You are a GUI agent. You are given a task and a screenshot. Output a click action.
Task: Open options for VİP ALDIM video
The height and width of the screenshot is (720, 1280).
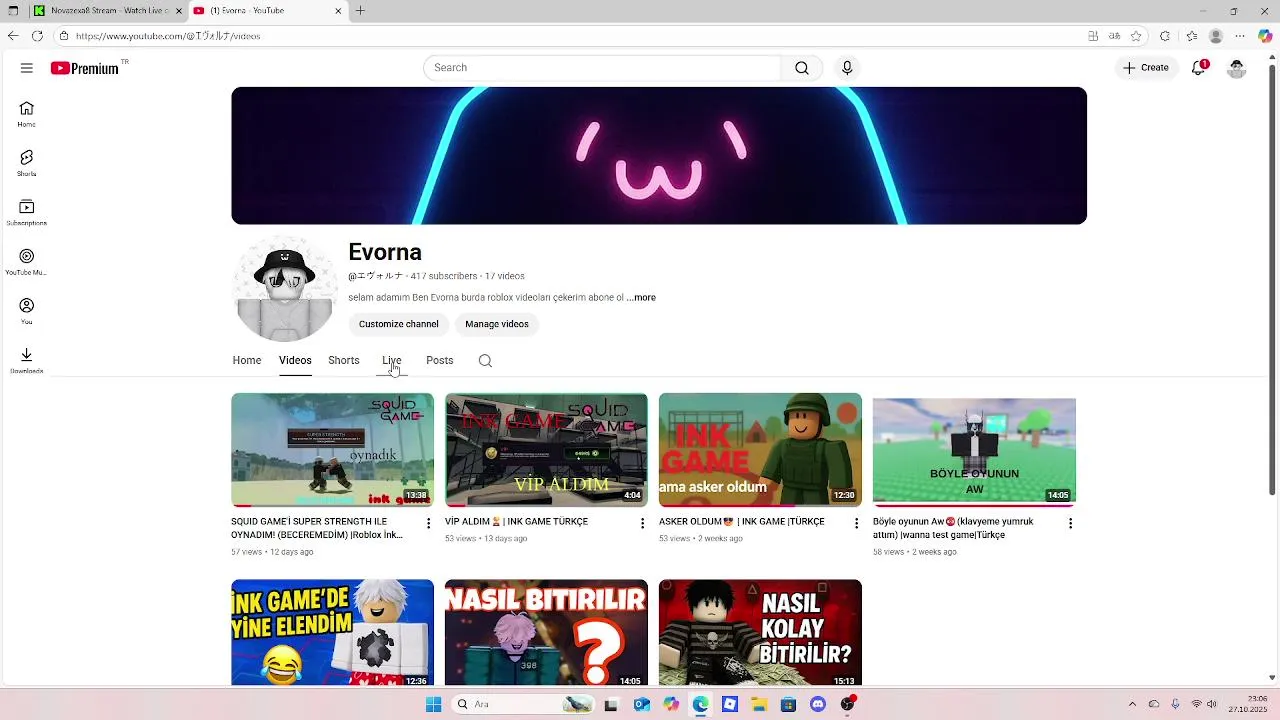click(643, 523)
